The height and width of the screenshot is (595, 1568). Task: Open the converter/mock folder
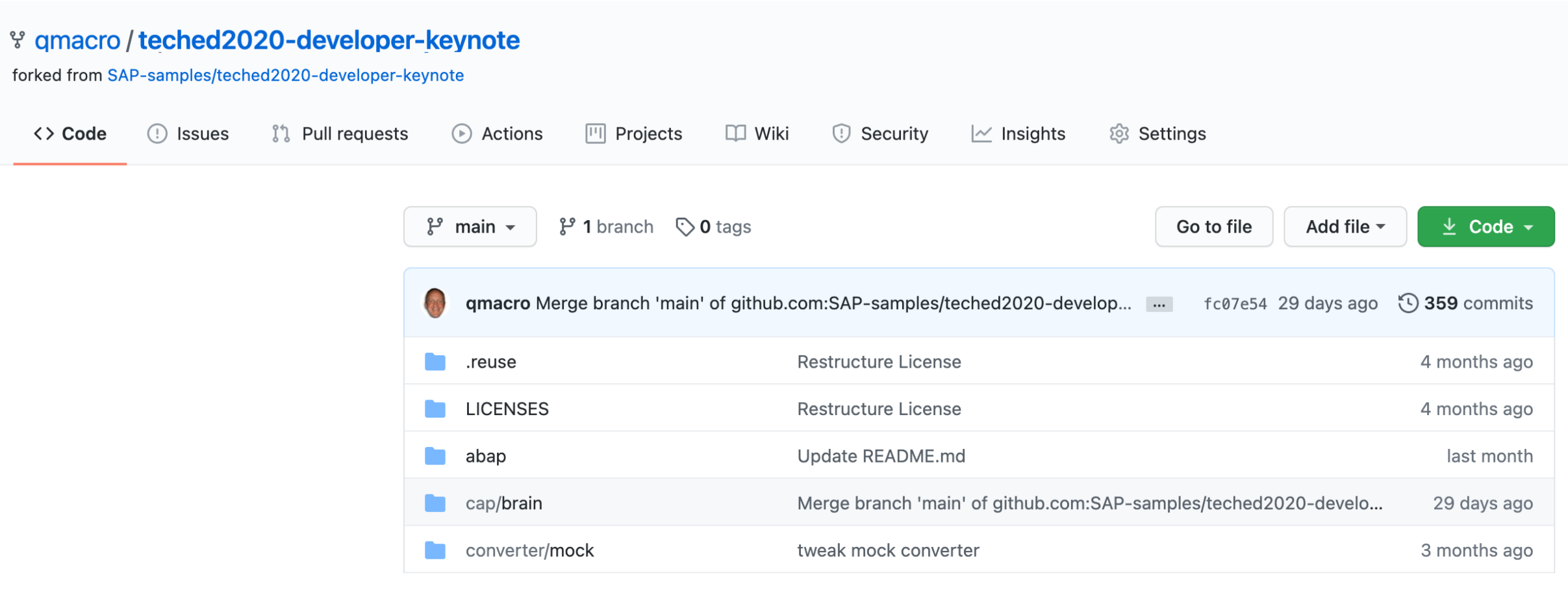[530, 551]
